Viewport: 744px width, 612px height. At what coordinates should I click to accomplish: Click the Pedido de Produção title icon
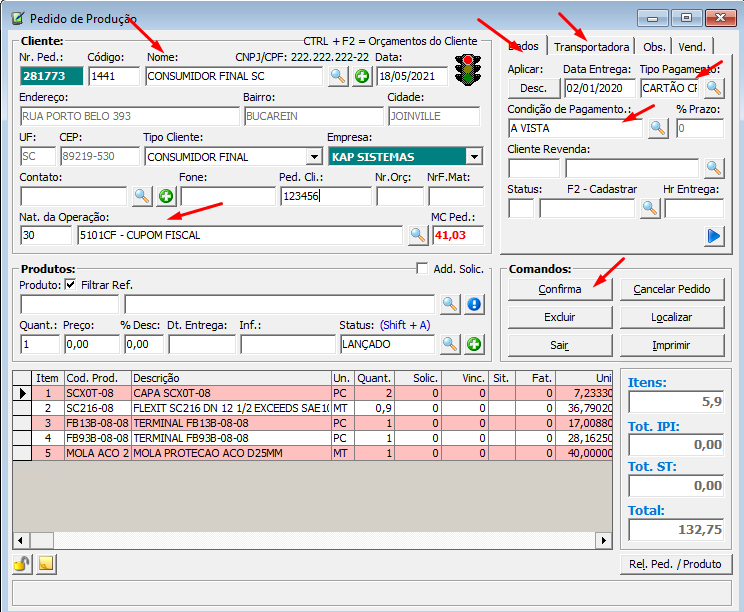coord(18,19)
